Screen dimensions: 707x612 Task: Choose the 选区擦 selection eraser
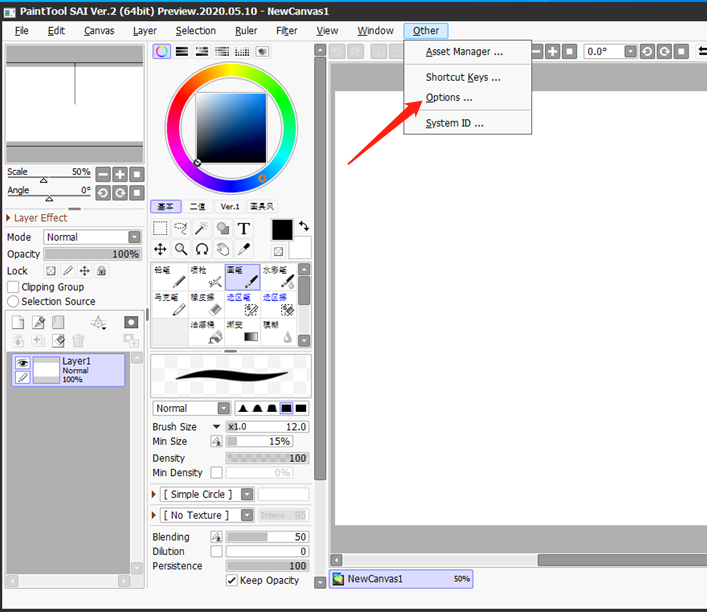(279, 304)
